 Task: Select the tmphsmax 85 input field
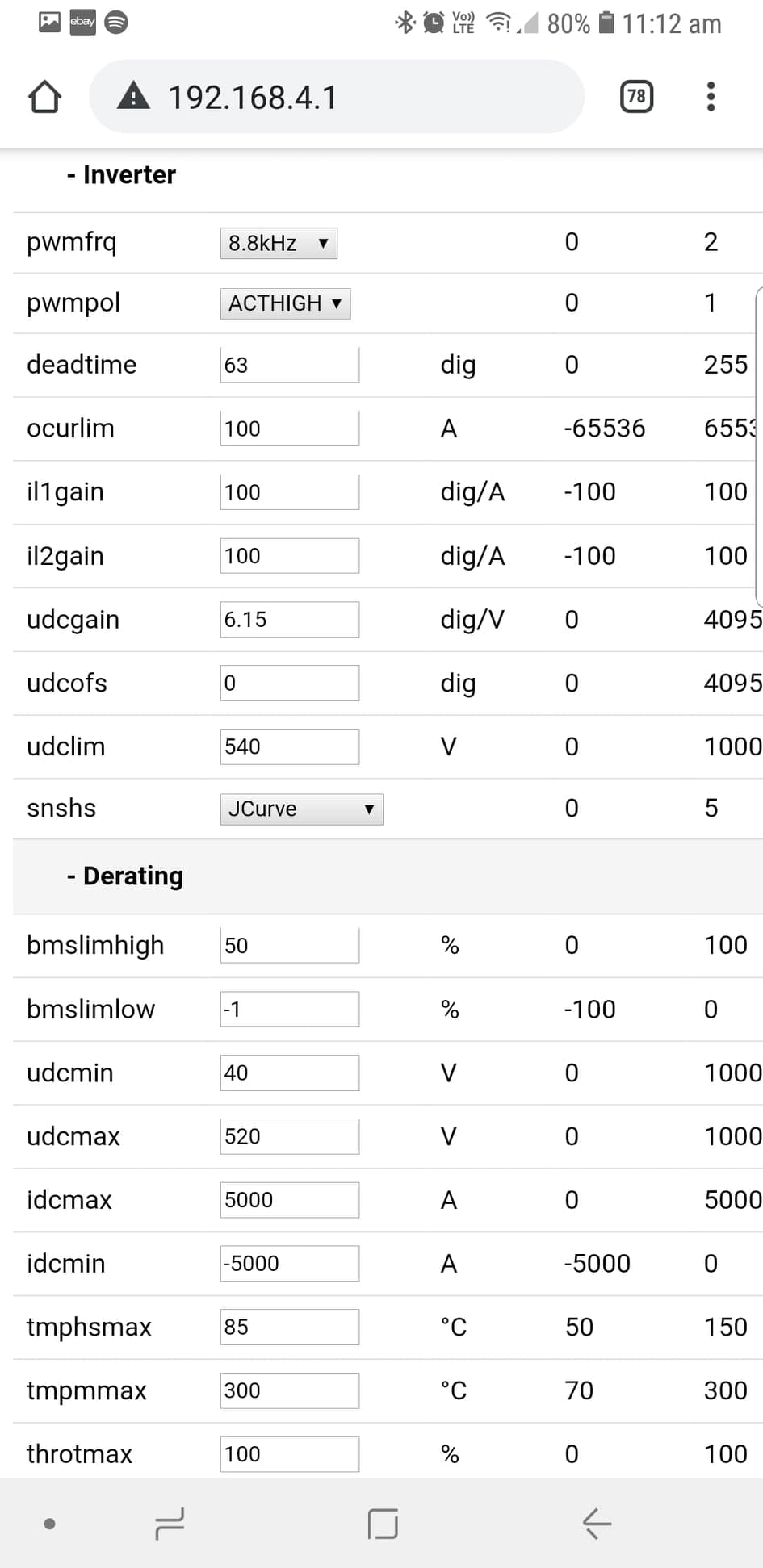point(290,1327)
